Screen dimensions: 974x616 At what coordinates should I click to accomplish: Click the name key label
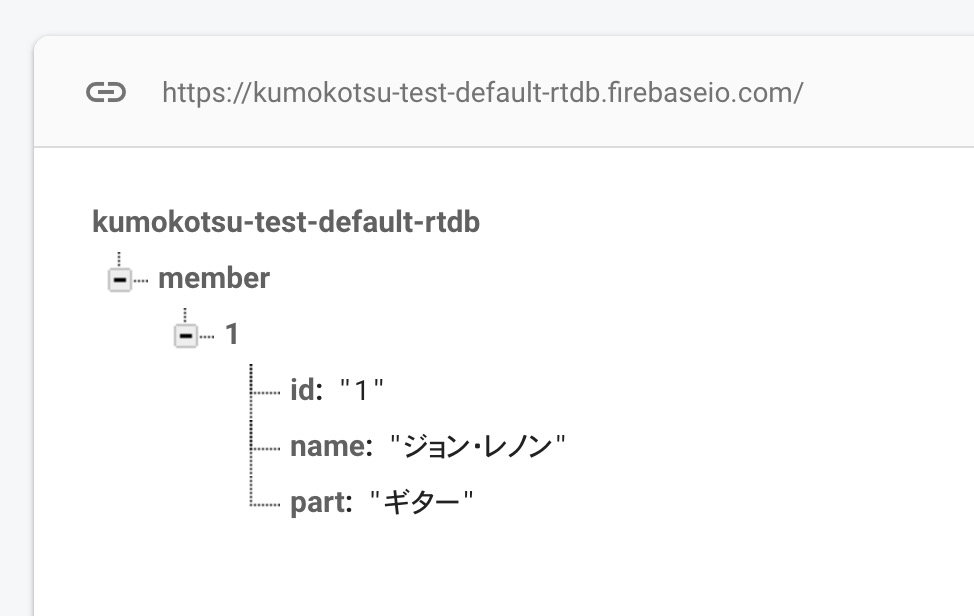point(331,446)
